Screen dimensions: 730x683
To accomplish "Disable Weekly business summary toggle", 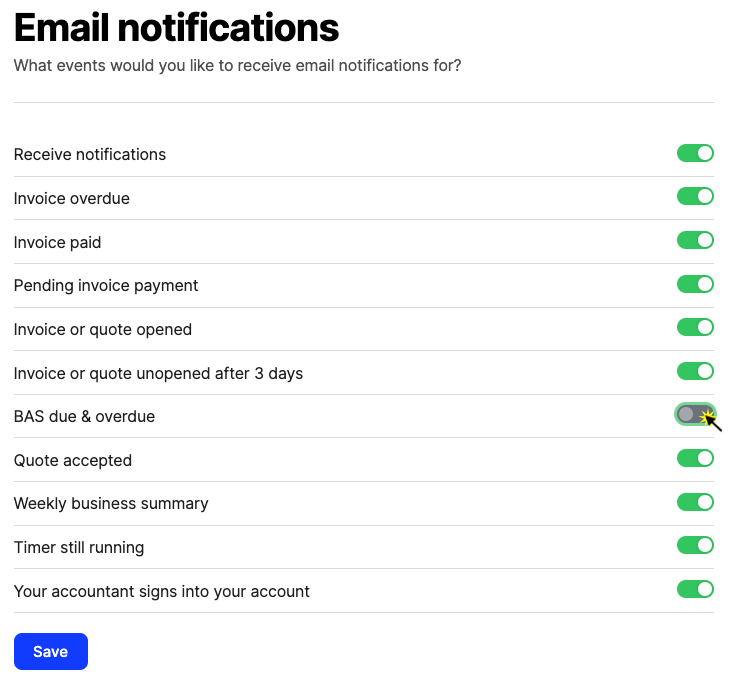I will coord(695,502).
